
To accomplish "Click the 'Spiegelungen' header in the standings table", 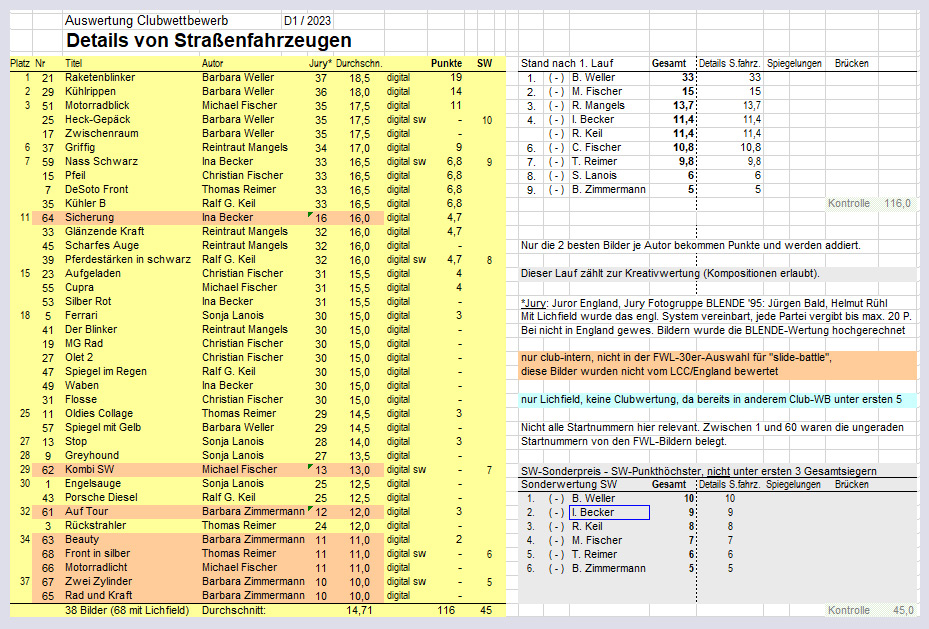I will (794, 63).
